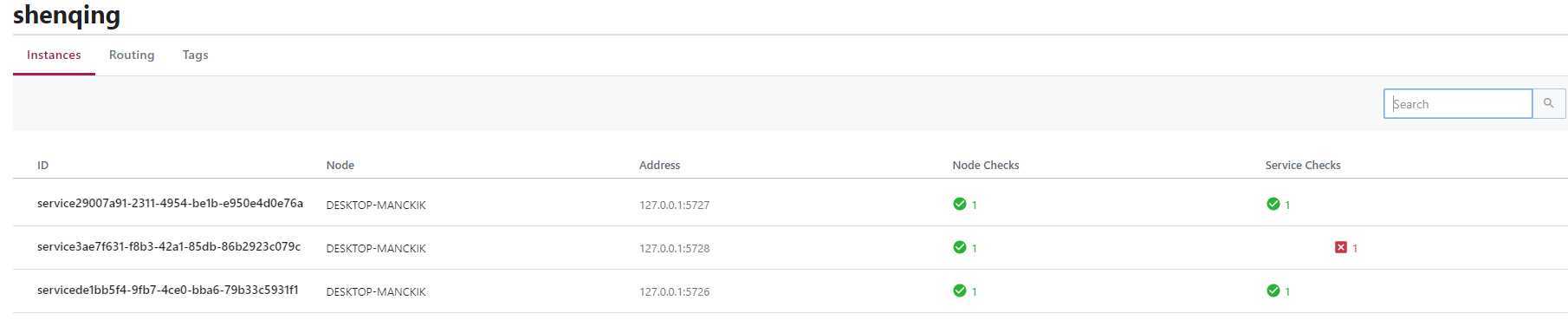Click the Node Checks column header
The width and height of the screenshot is (1568, 333).
[985, 165]
